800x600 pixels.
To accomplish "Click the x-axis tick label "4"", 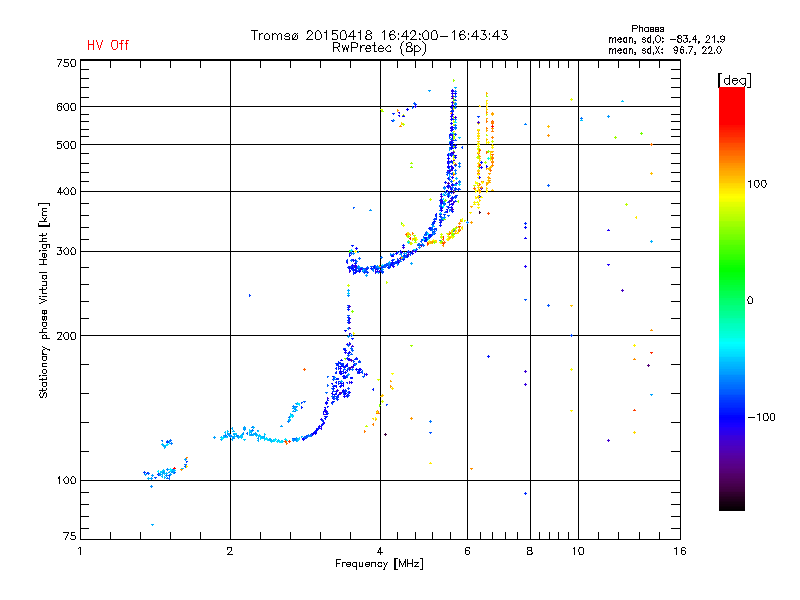I will click(380, 551).
